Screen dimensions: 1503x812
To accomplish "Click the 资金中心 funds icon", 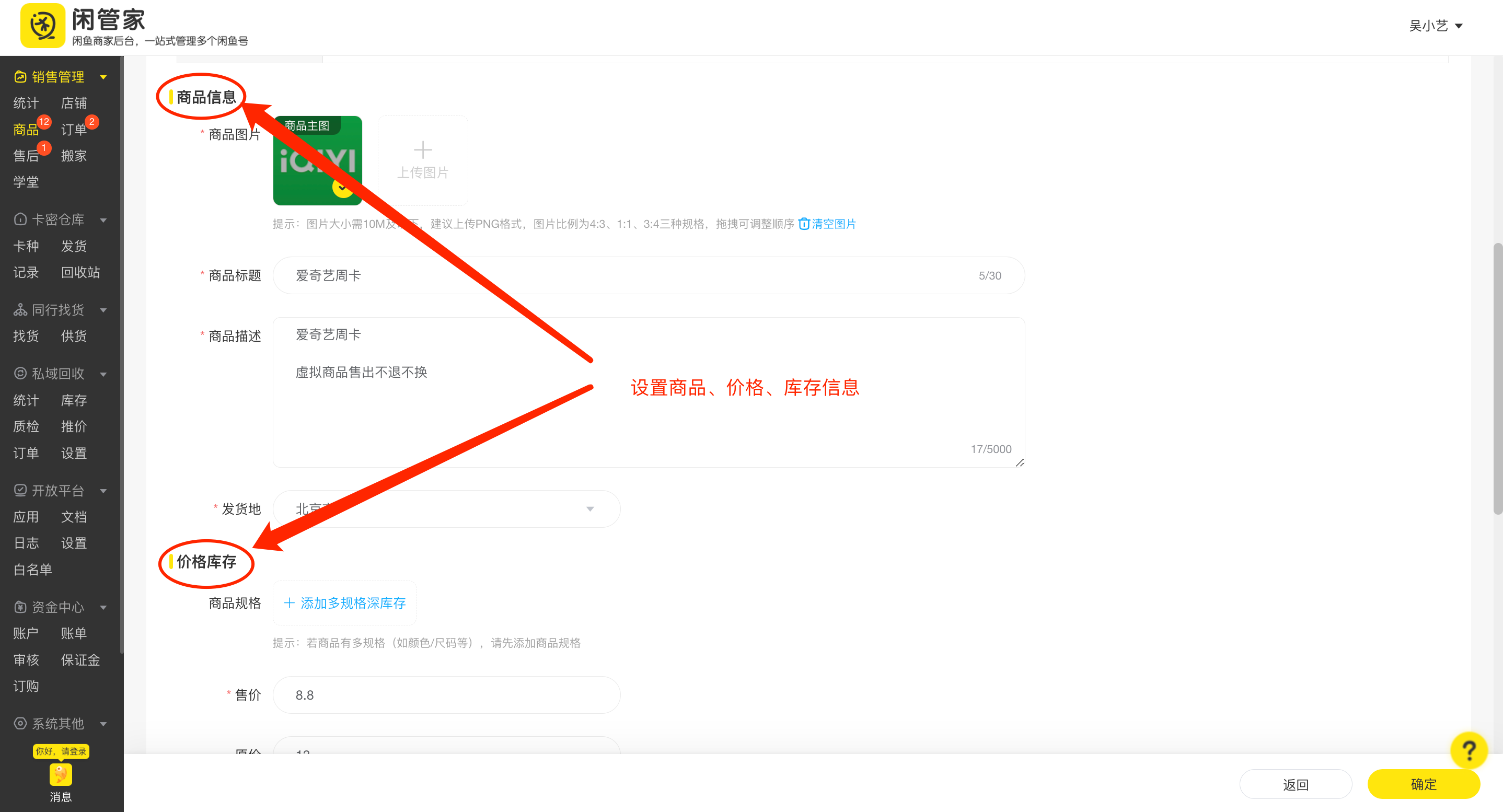I will (x=19, y=607).
